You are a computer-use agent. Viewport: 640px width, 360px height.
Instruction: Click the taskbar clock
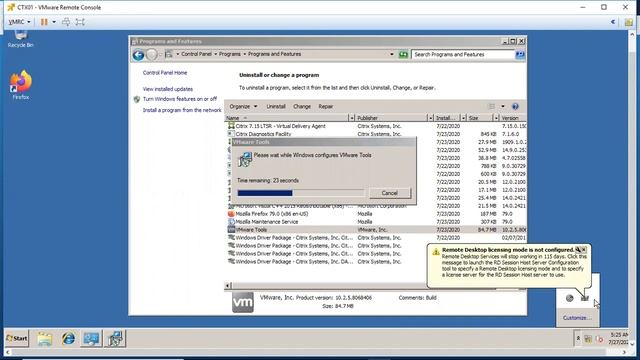[619, 338]
